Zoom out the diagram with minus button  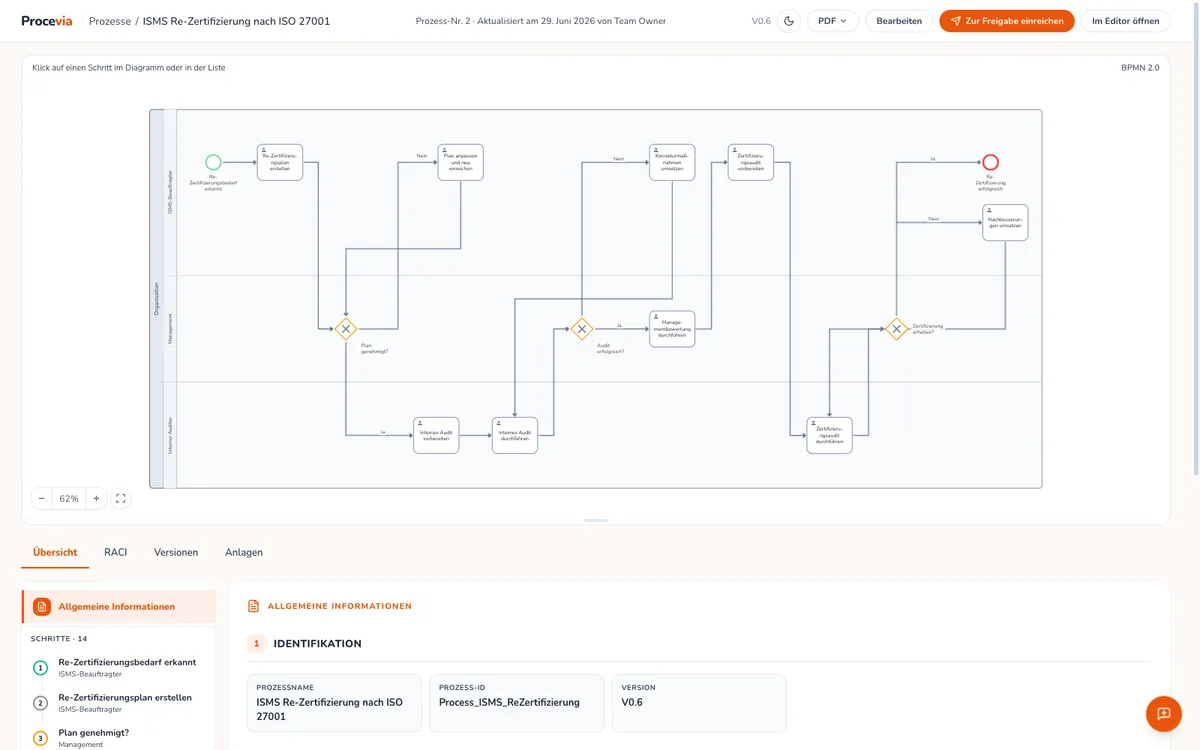pyautogui.click(x=42, y=498)
